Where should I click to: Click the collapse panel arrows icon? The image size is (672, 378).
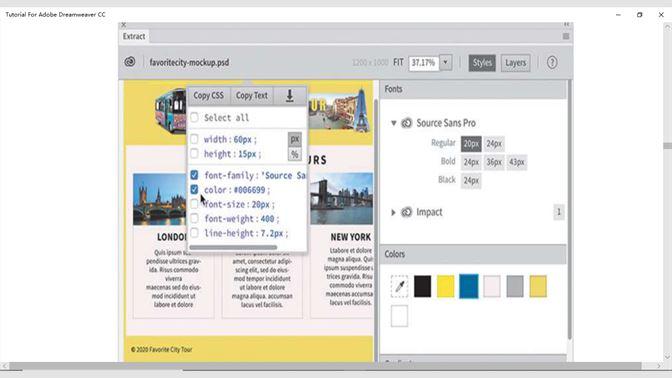tap(567, 24)
